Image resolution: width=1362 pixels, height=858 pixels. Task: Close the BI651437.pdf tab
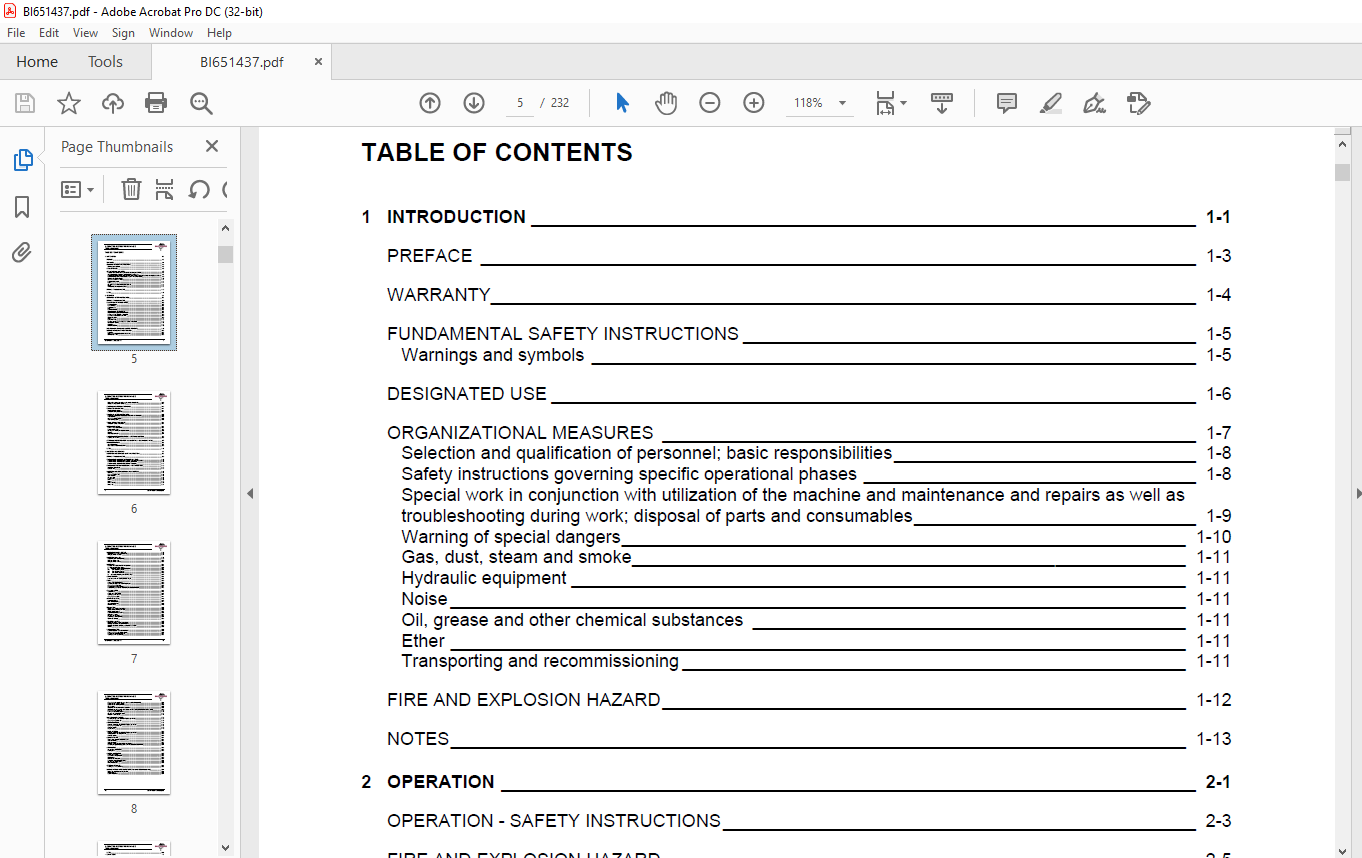click(x=319, y=62)
